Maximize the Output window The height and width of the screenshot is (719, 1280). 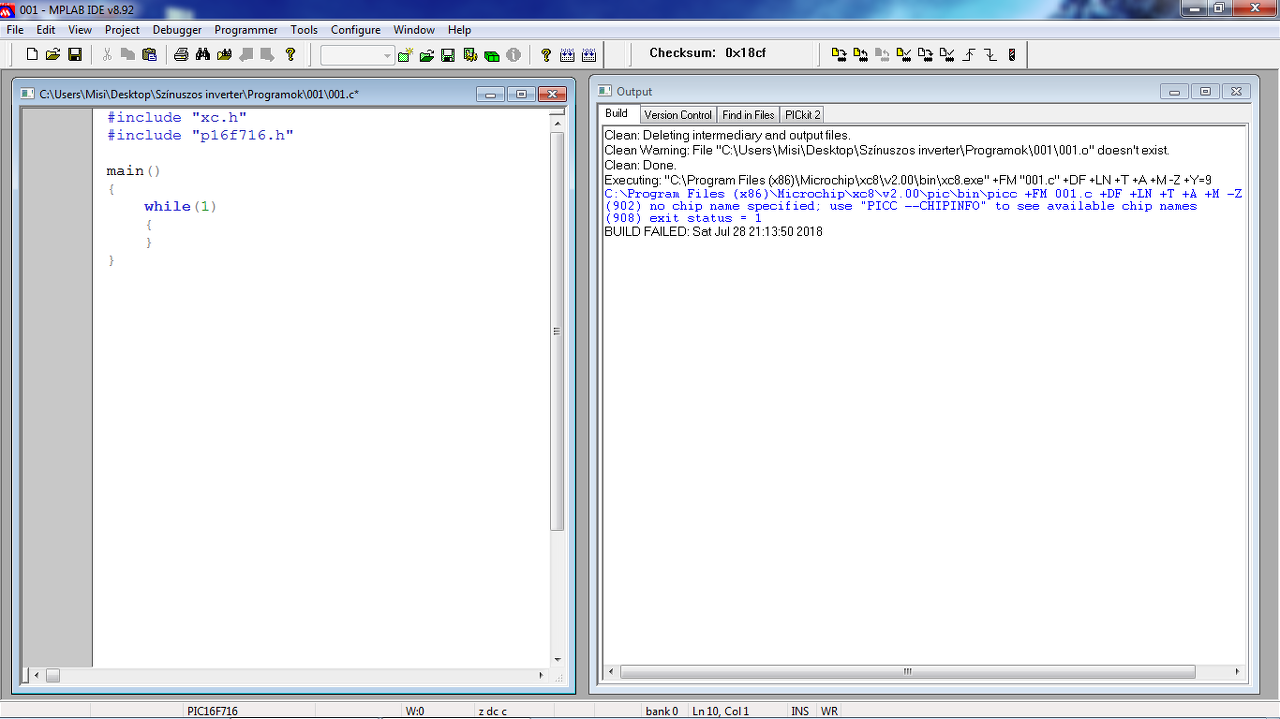pyautogui.click(x=1205, y=91)
